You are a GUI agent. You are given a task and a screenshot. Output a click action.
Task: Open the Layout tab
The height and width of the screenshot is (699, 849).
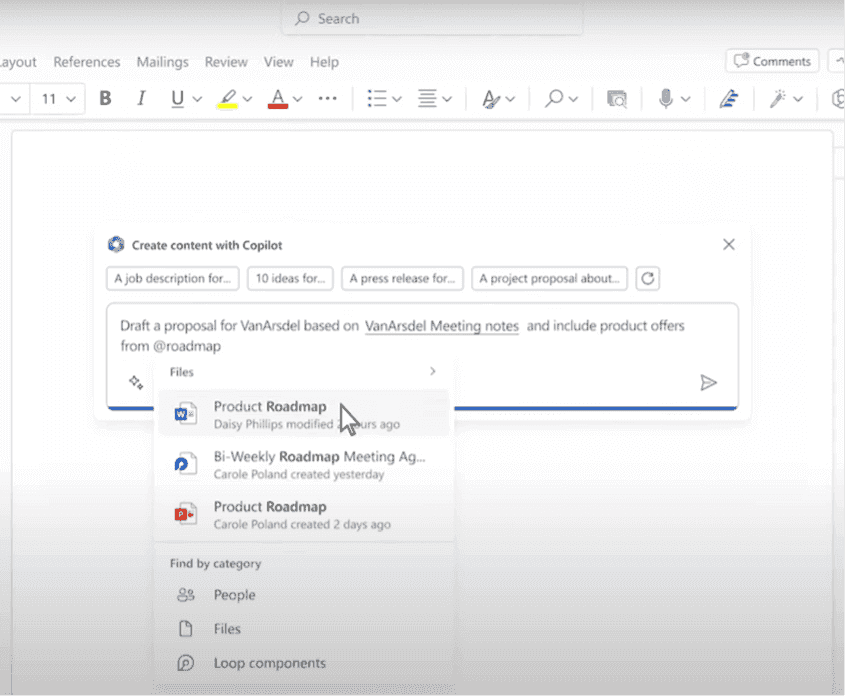pyautogui.click(x=18, y=62)
